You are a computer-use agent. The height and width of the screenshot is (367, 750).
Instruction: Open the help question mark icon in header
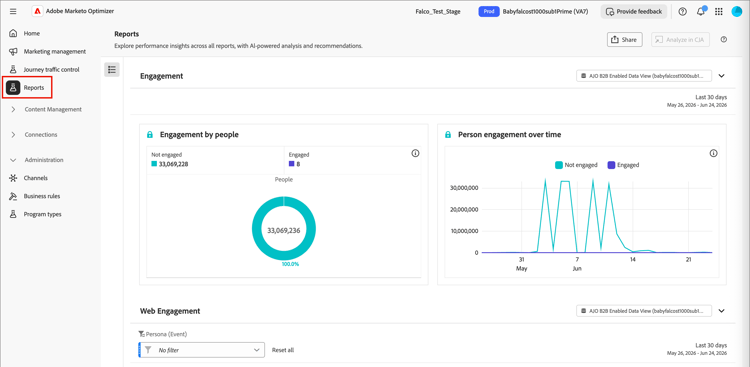click(x=683, y=11)
